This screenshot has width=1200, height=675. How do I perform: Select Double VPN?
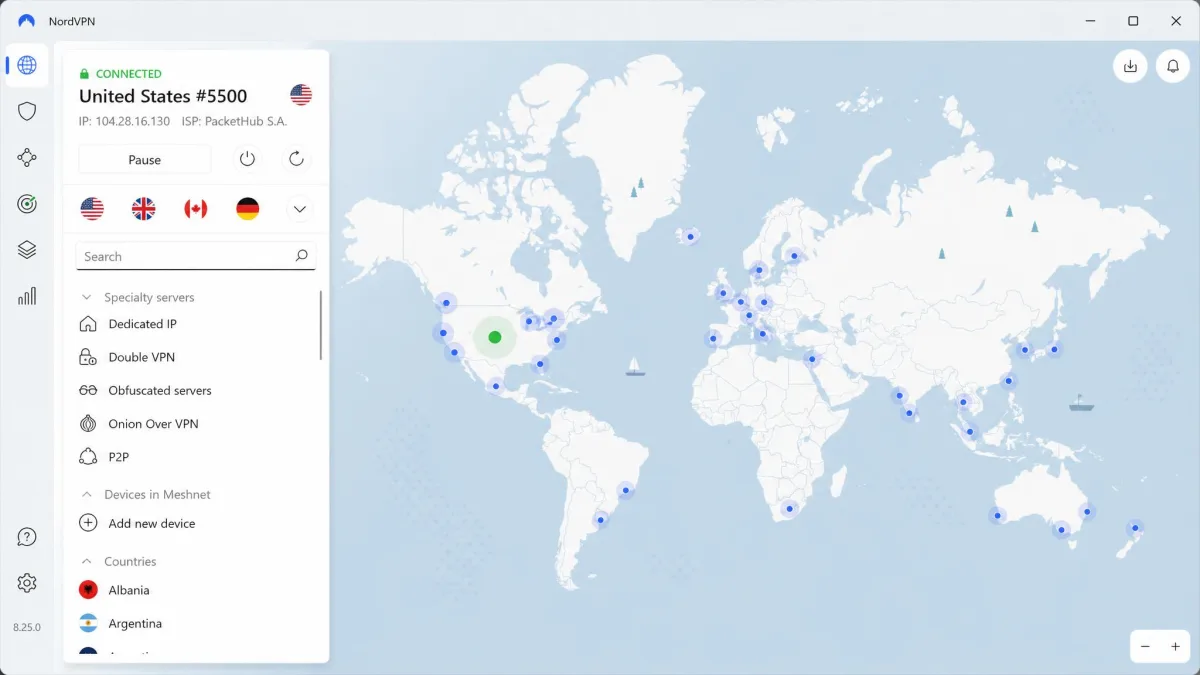pos(142,357)
